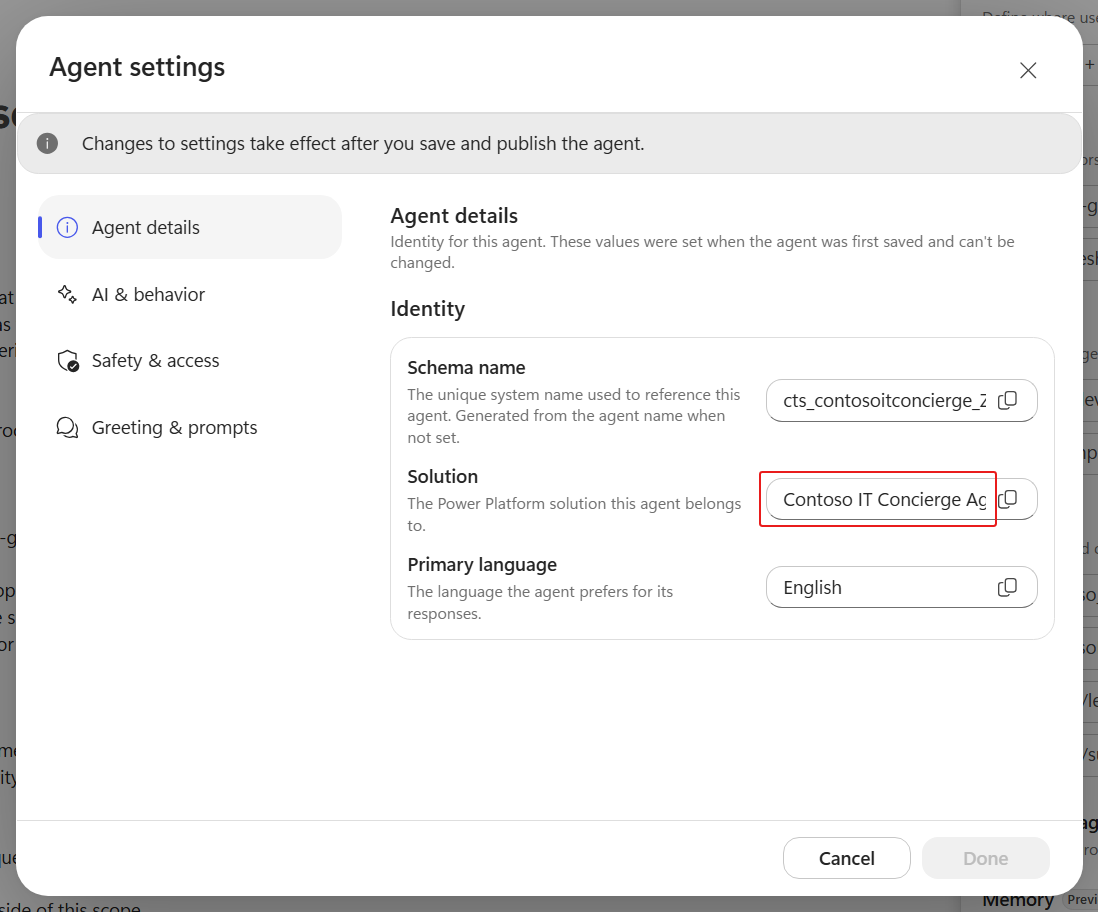
Task: Copy the Solution name value
Action: tap(1007, 499)
